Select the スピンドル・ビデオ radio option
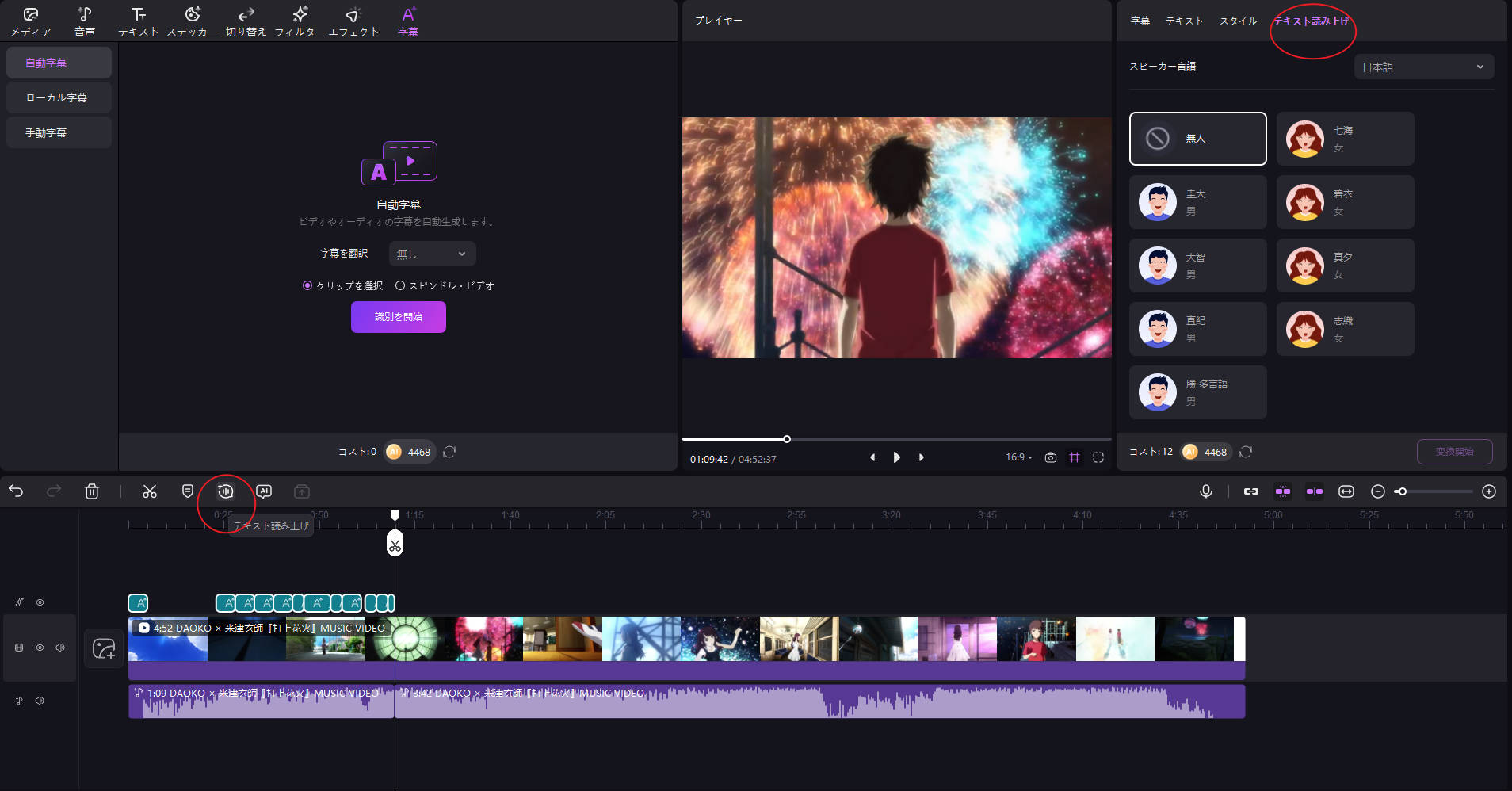Viewport: 1512px width, 791px height. tap(400, 285)
